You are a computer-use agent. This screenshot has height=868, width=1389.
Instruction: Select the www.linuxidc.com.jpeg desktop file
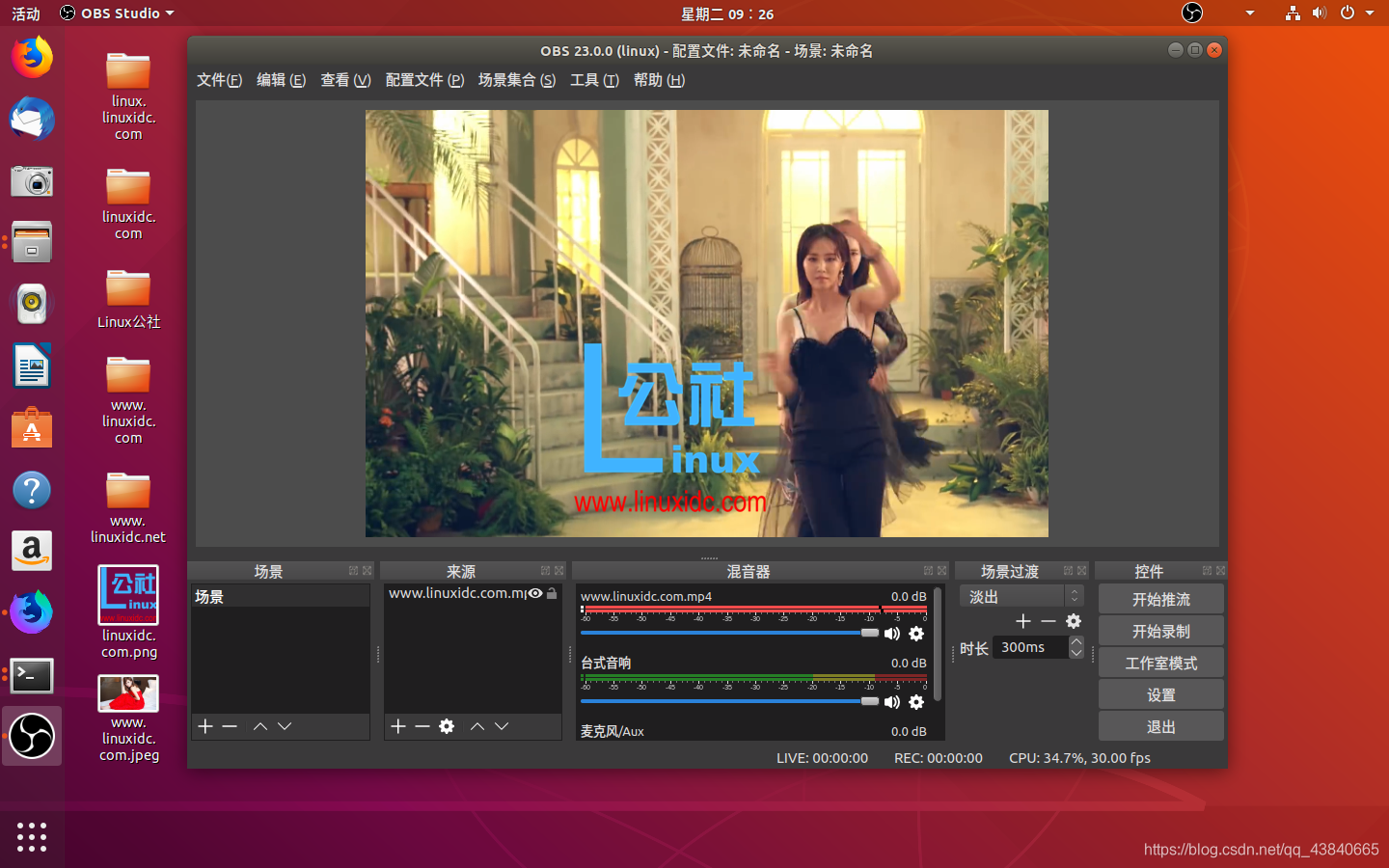tap(128, 719)
